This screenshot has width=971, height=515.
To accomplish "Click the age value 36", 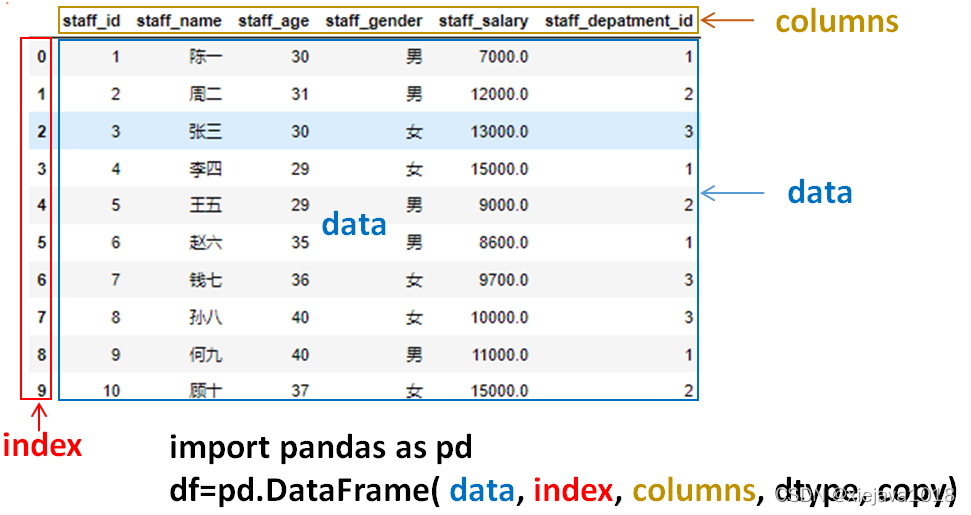I will tap(300, 280).
